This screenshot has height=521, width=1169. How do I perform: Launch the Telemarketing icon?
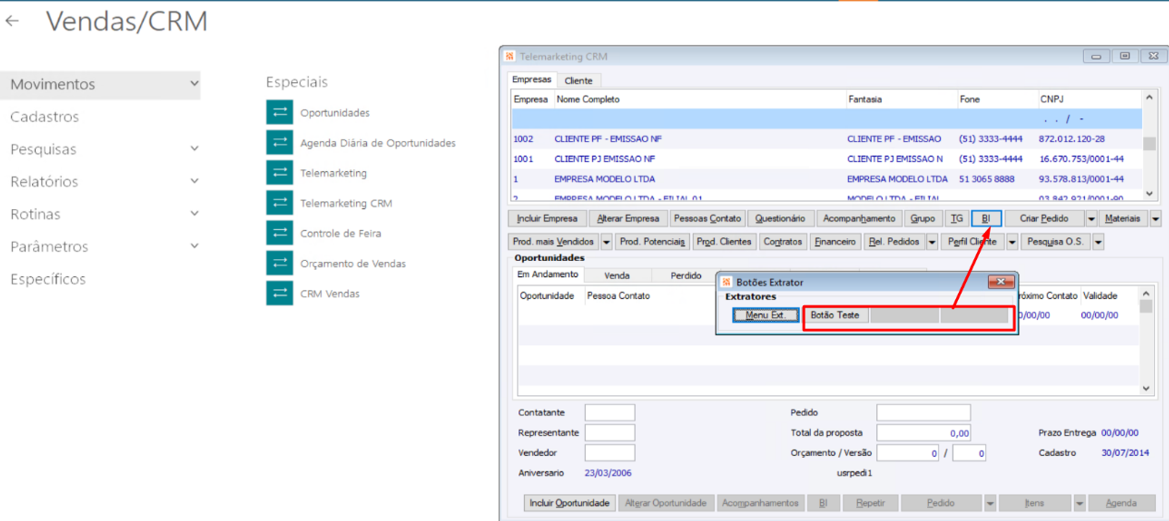click(x=280, y=173)
